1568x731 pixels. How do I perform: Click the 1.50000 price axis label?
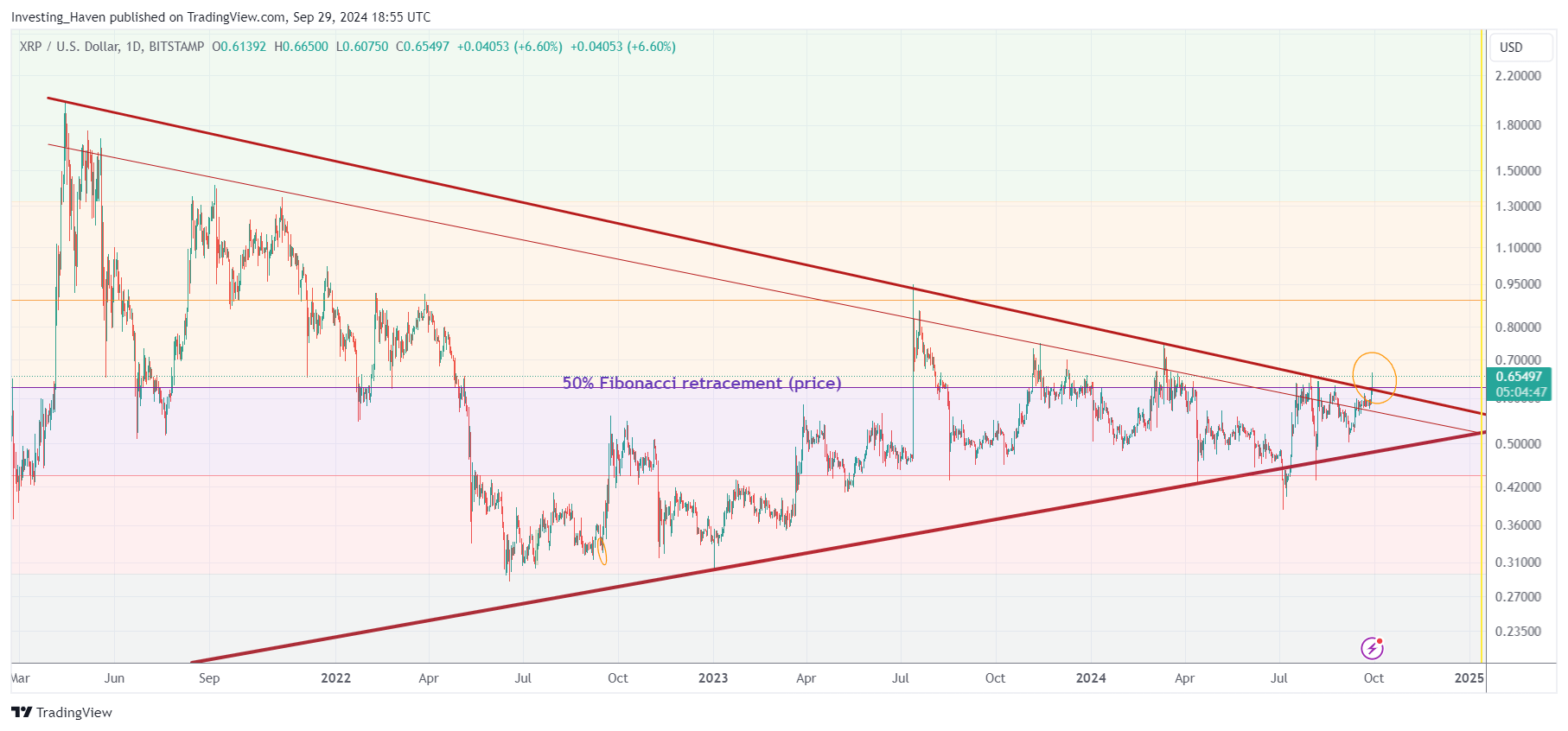[x=1518, y=171]
